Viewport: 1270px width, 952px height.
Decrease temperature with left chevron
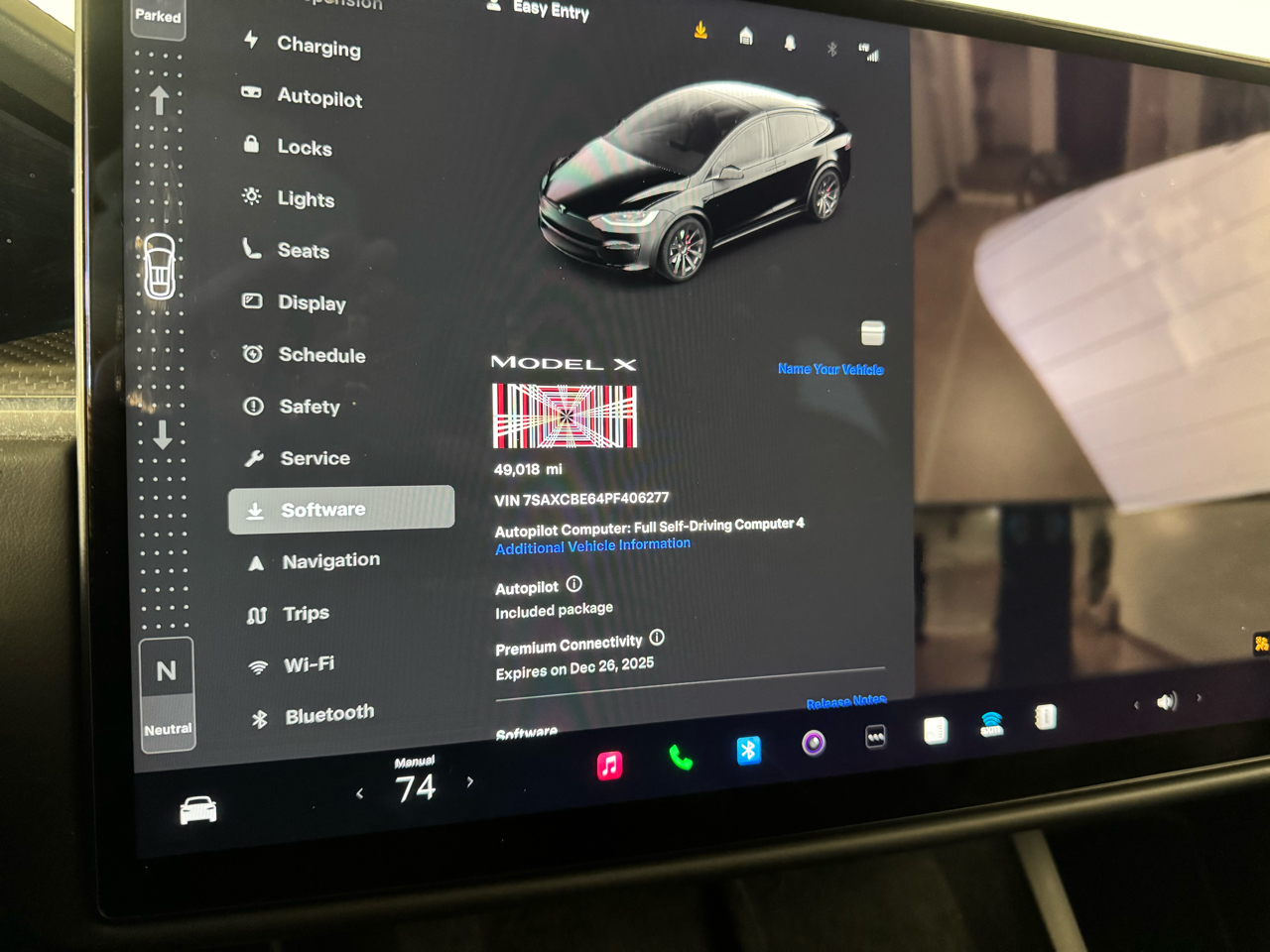pyautogui.click(x=359, y=793)
